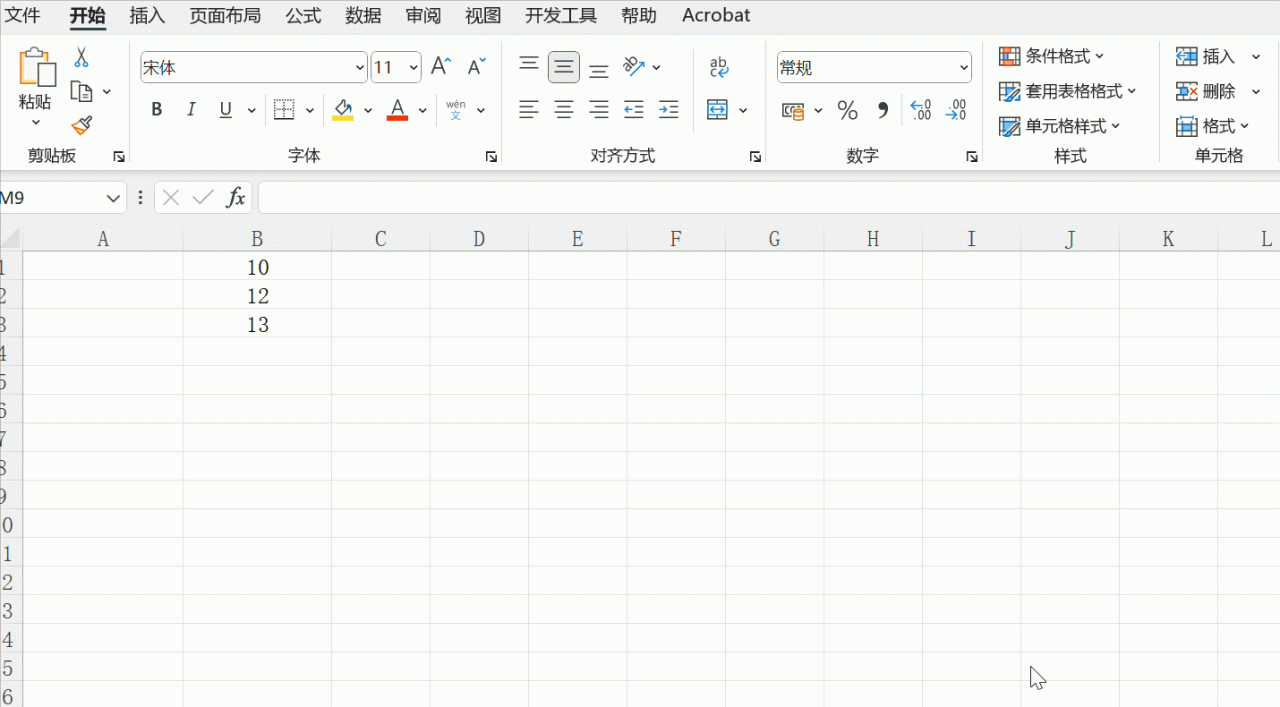This screenshot has width=1280, height=707.
Task: Increase font size with the larger A
Action: coord(440,67)
